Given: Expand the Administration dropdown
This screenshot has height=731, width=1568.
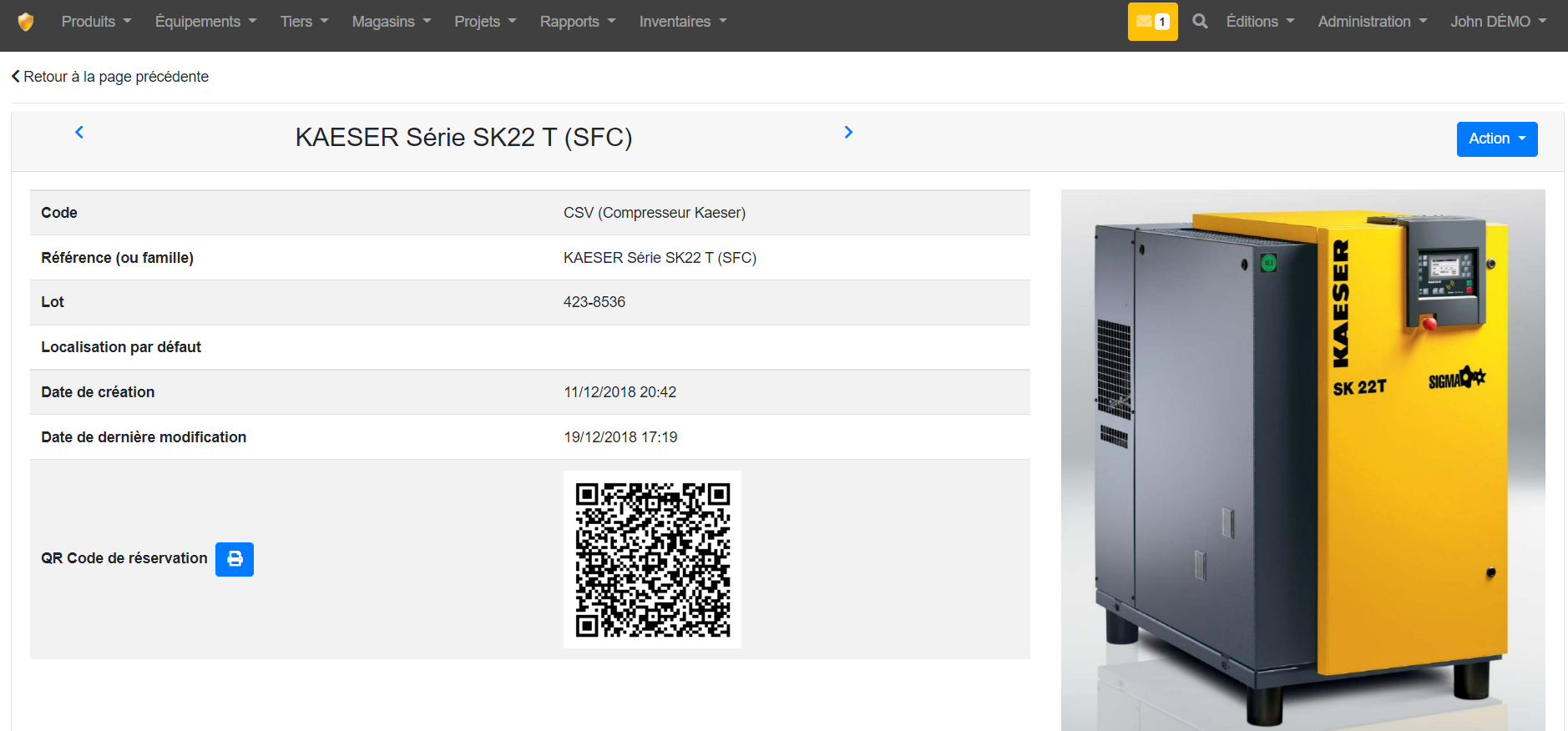Looking at the screenshot, I should pos(1372,22).
